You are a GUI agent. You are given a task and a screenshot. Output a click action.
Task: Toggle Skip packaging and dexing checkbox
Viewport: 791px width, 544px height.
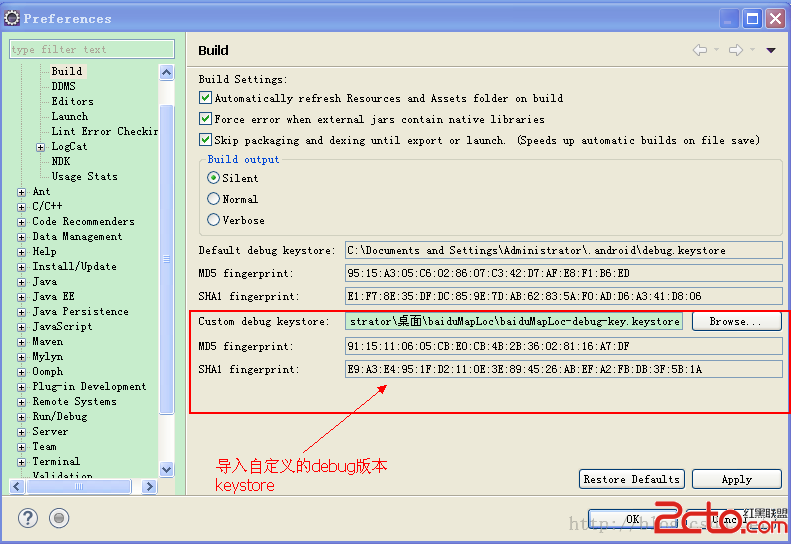point(205,139)
